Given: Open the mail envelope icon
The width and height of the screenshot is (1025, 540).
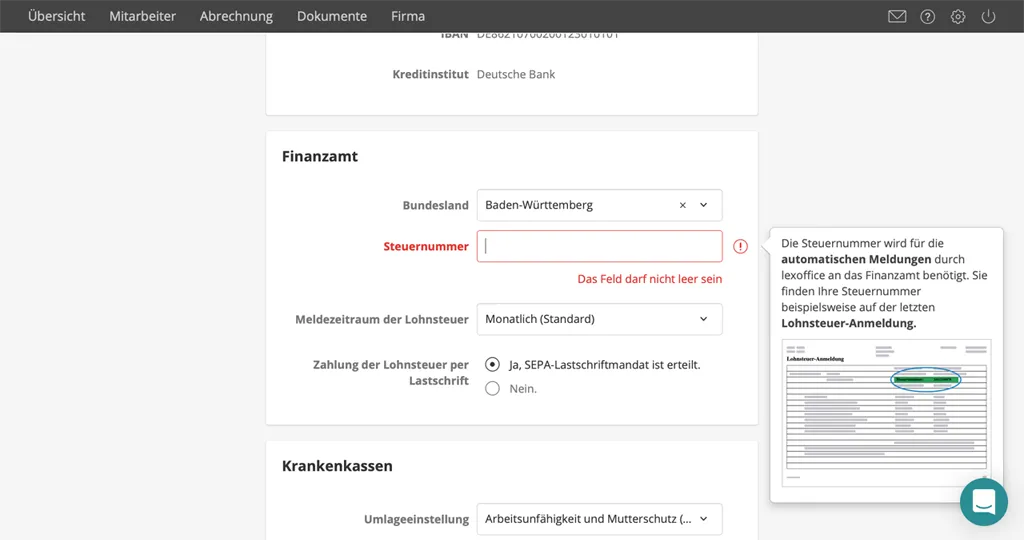Looking at the screenshot, I should click(897, 16).
